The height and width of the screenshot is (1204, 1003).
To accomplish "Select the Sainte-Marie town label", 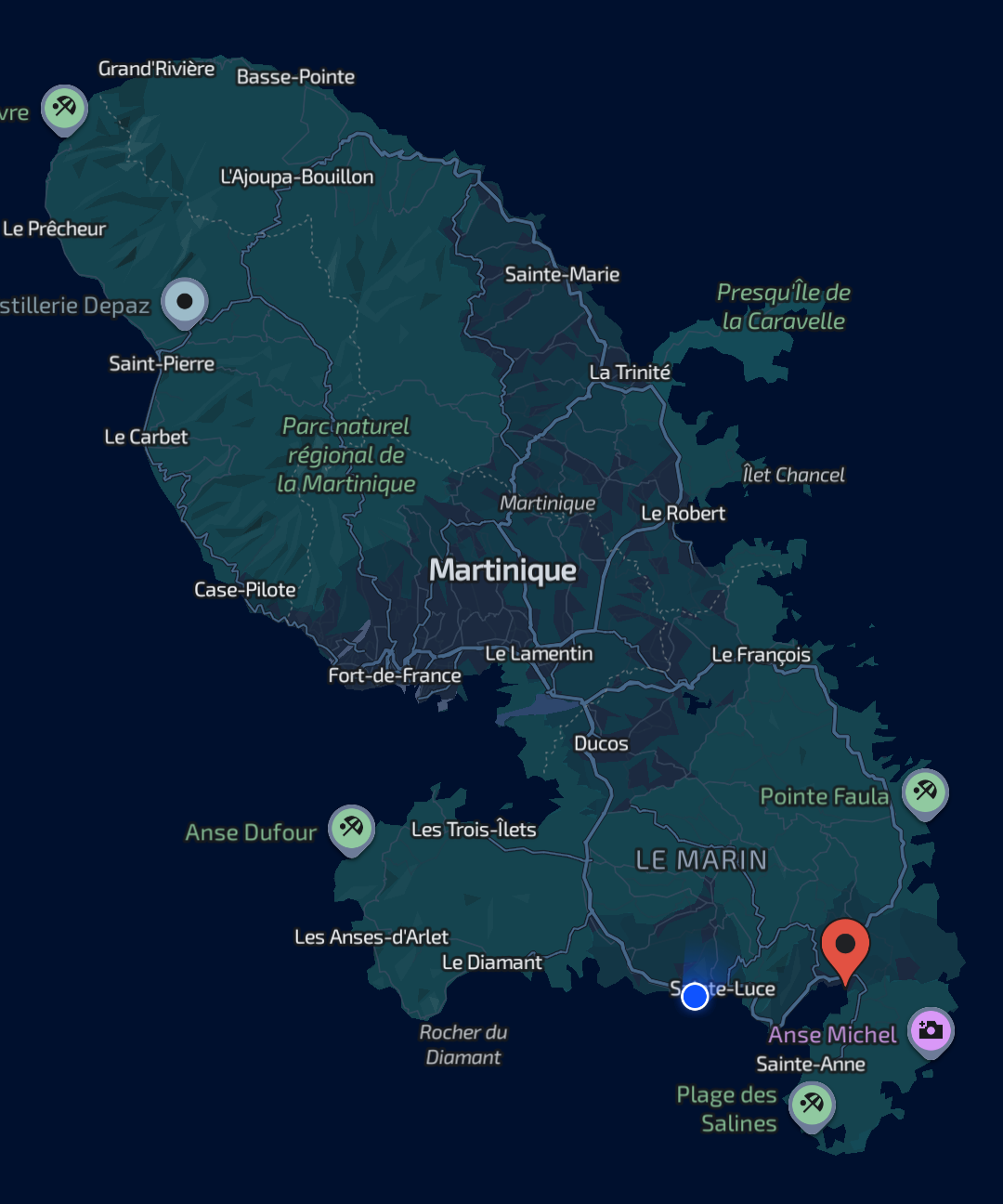I will 562,274.
